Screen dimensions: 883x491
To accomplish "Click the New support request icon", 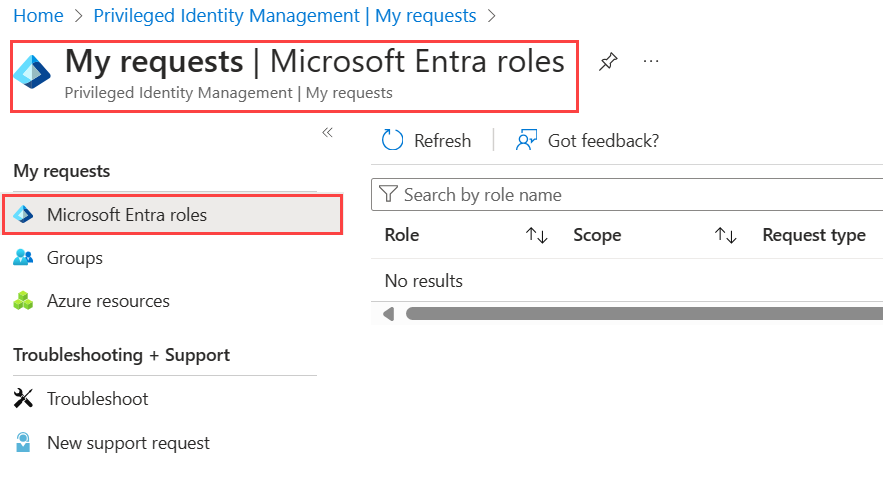I will click(x=23, y=442).
